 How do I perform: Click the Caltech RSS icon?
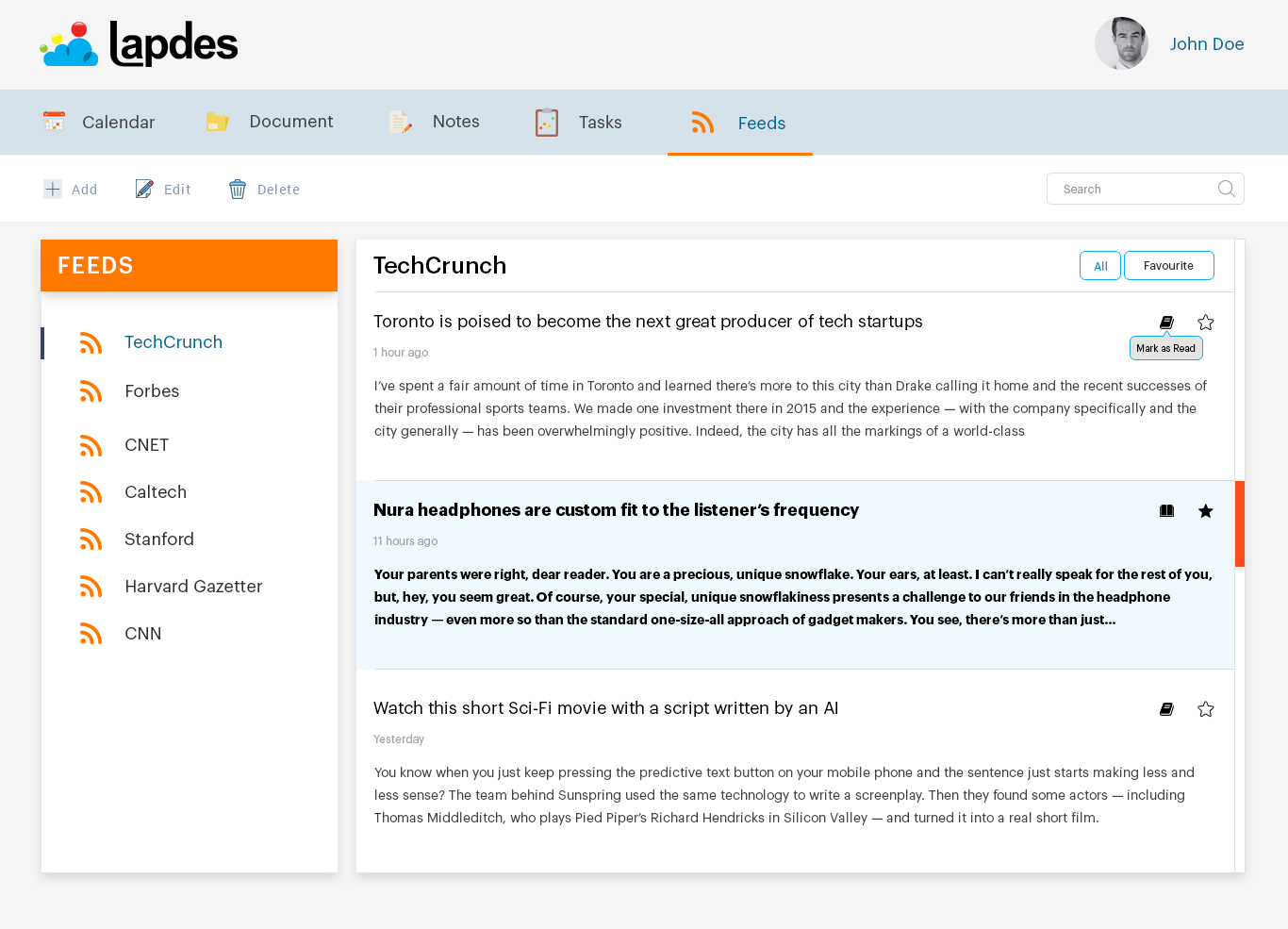[x=91, y=492]
